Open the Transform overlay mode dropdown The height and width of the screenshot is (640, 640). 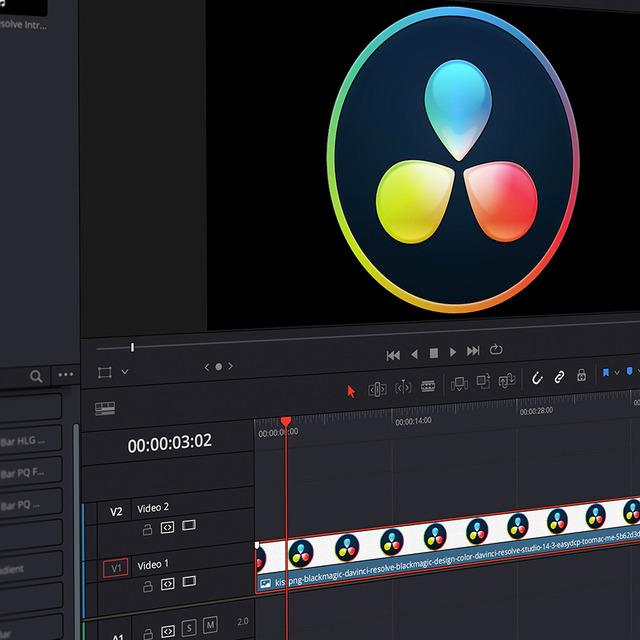125,371
